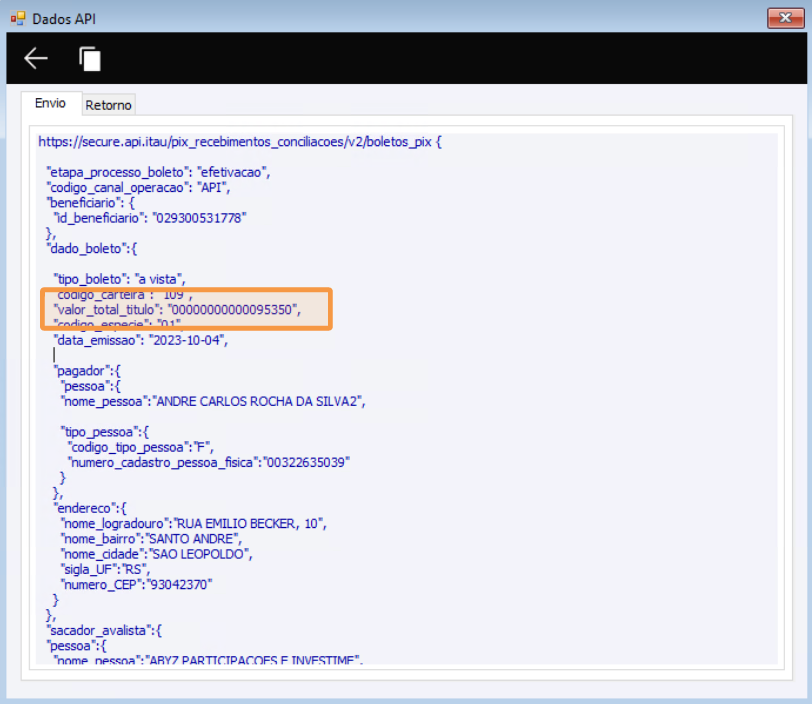Image resolution: width=812 pixels, height=704 pixels.
Task: Click the "endereco":{ line
Action: [90, 508]
